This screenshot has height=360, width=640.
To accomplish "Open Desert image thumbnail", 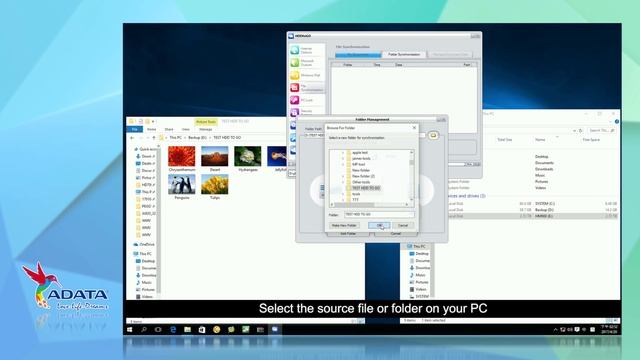I will pyautogui.click(x=215, y=156).
